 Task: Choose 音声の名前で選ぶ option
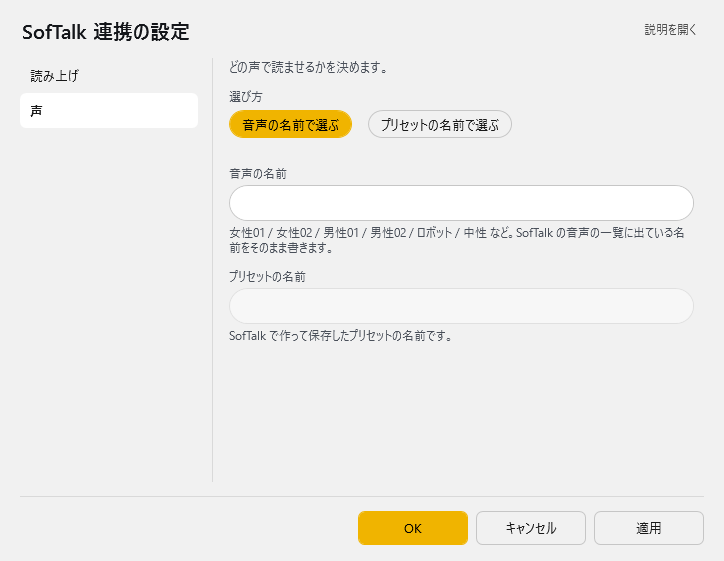point(290,125)
